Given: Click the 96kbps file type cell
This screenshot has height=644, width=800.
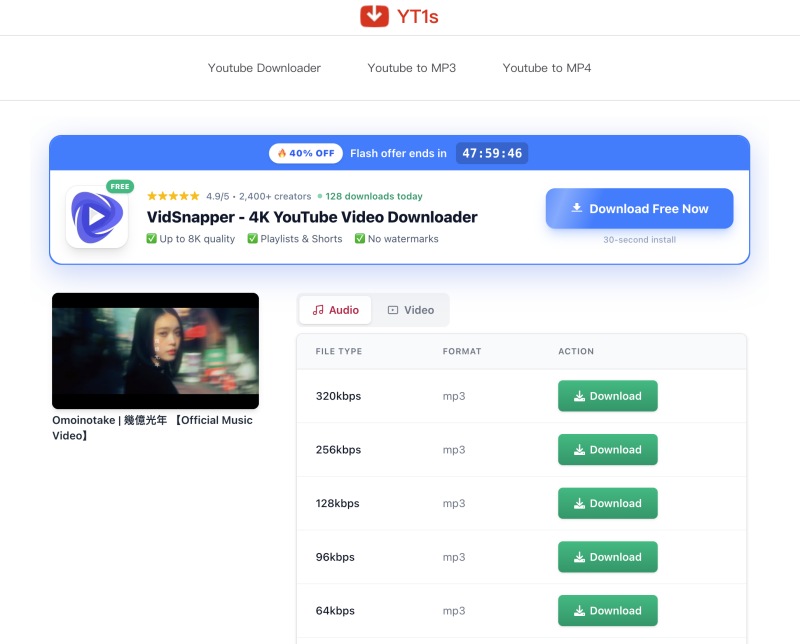Looking at the screenshot, I should tap(335, 557).
